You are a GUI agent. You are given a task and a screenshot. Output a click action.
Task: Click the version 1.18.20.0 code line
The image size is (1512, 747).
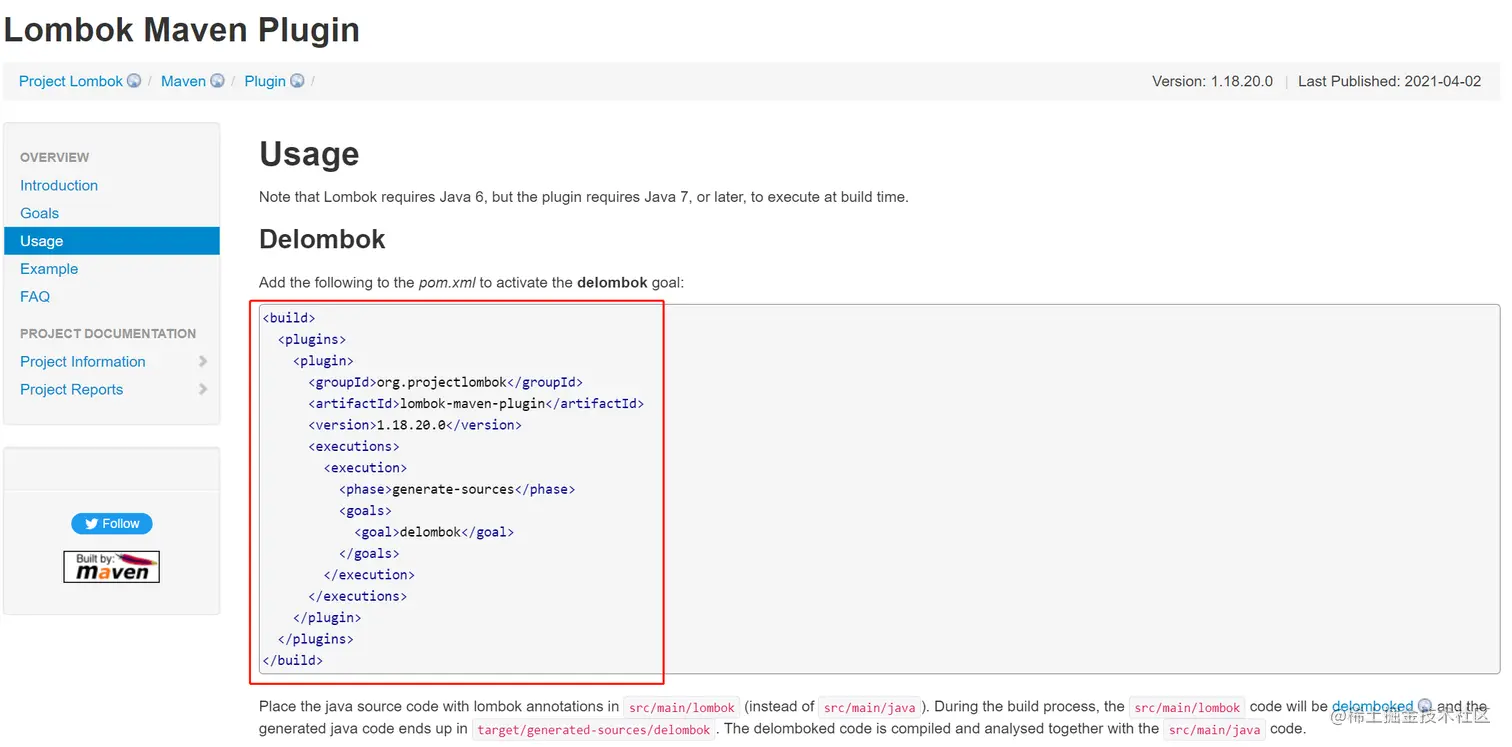415,425
